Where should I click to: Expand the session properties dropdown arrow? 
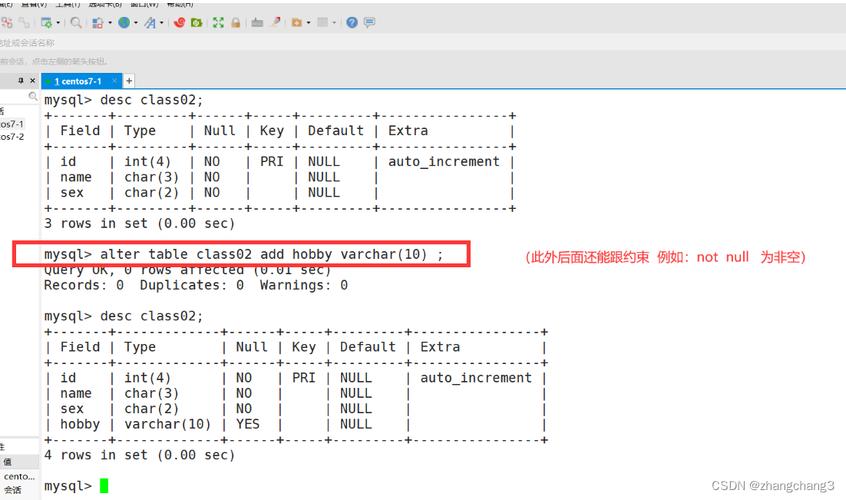(58, 23)
